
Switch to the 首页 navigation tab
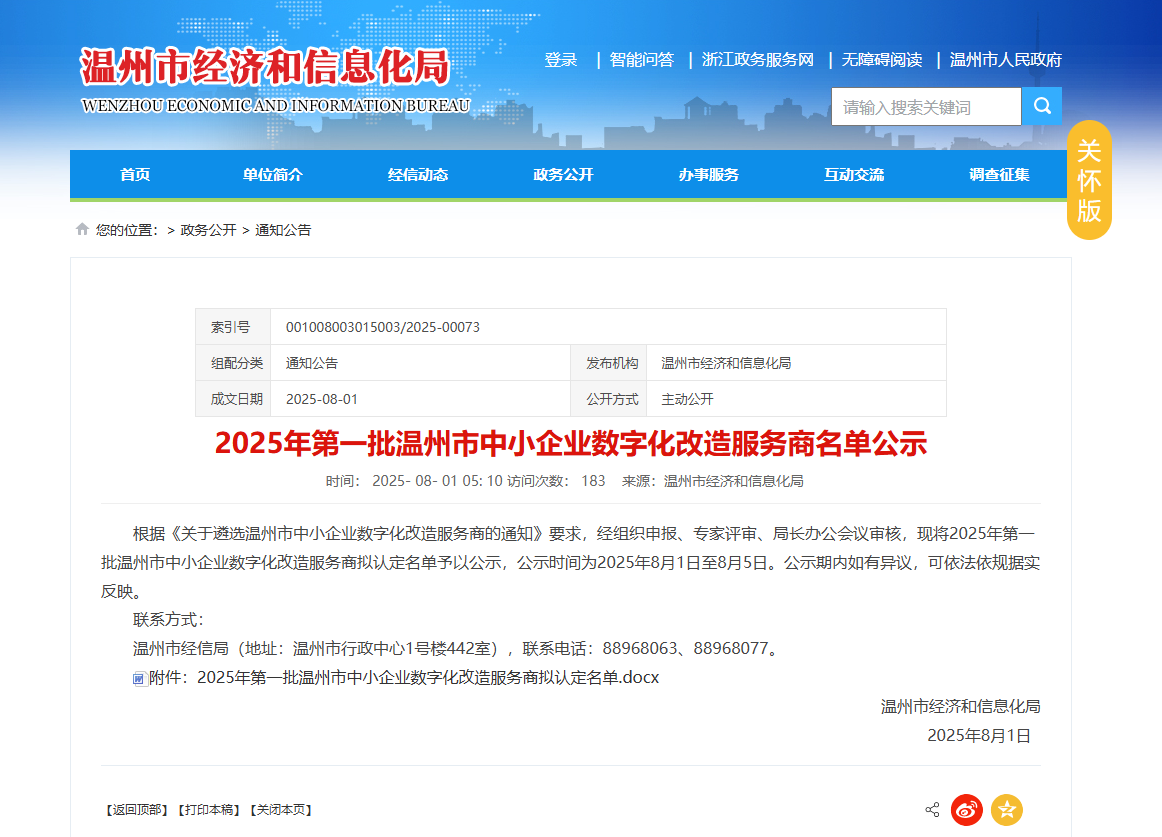click(x=134, y=174)
